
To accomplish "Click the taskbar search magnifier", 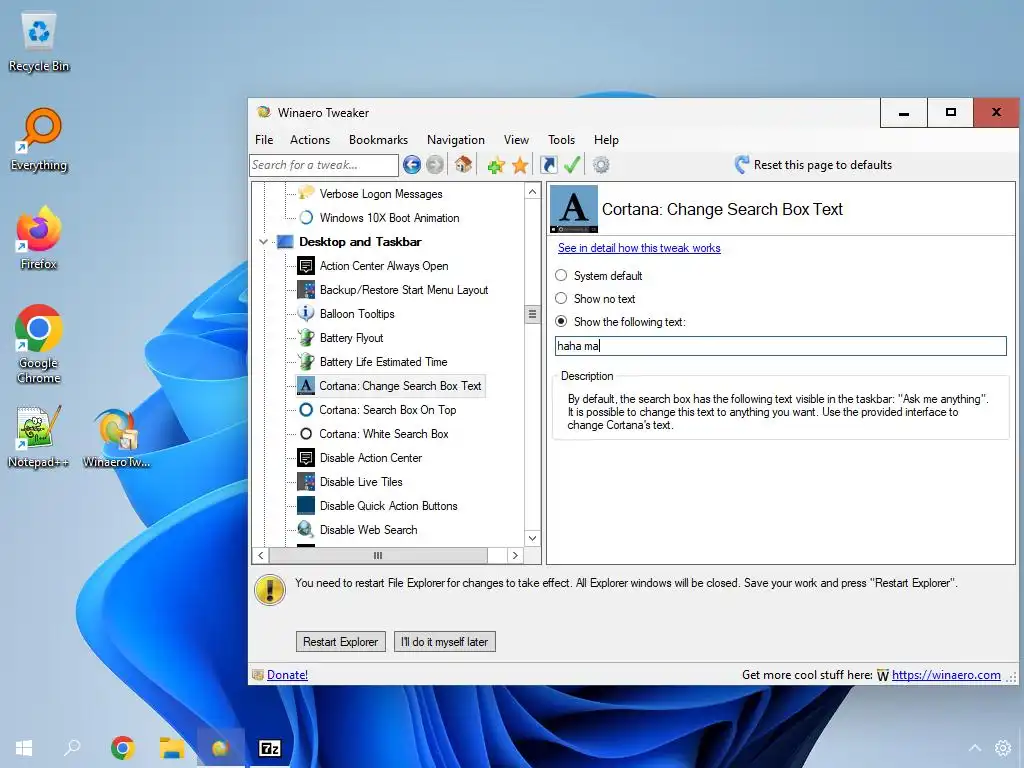I will (72, 747).
